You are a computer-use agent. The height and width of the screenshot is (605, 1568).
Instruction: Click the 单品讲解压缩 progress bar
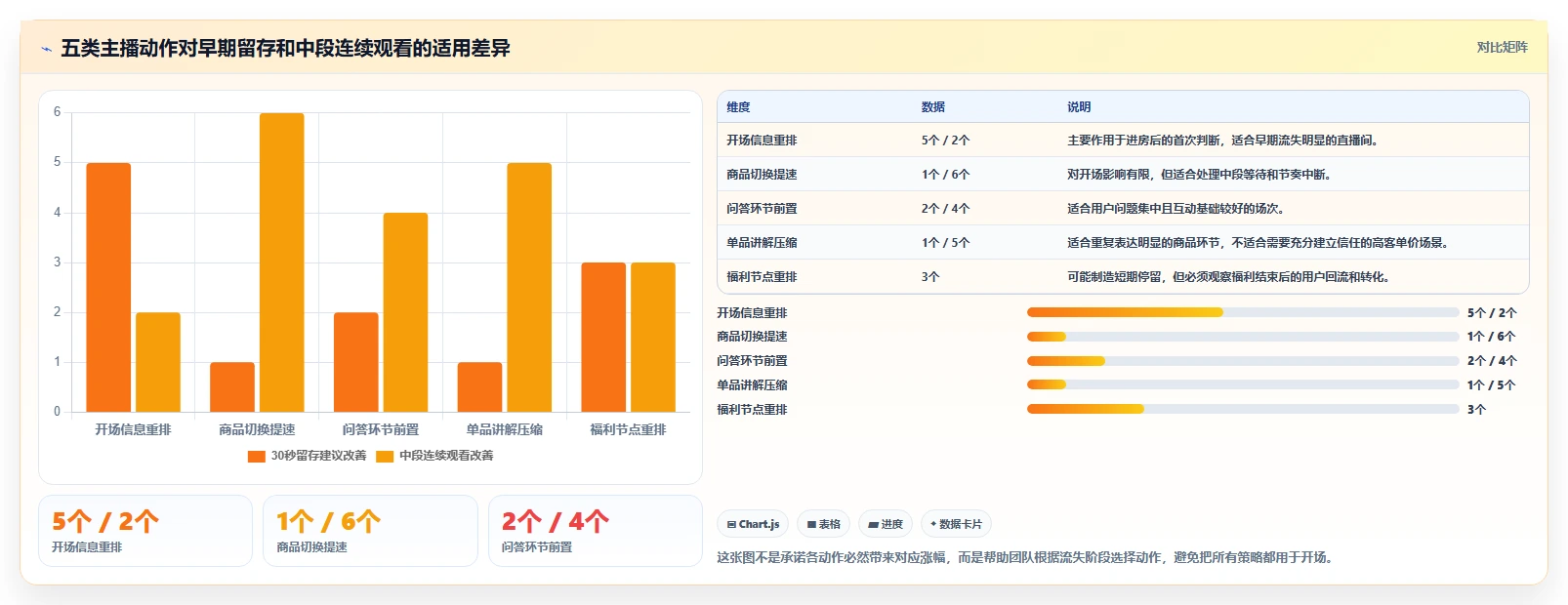pyautogui.click(x=1243, y=384)
